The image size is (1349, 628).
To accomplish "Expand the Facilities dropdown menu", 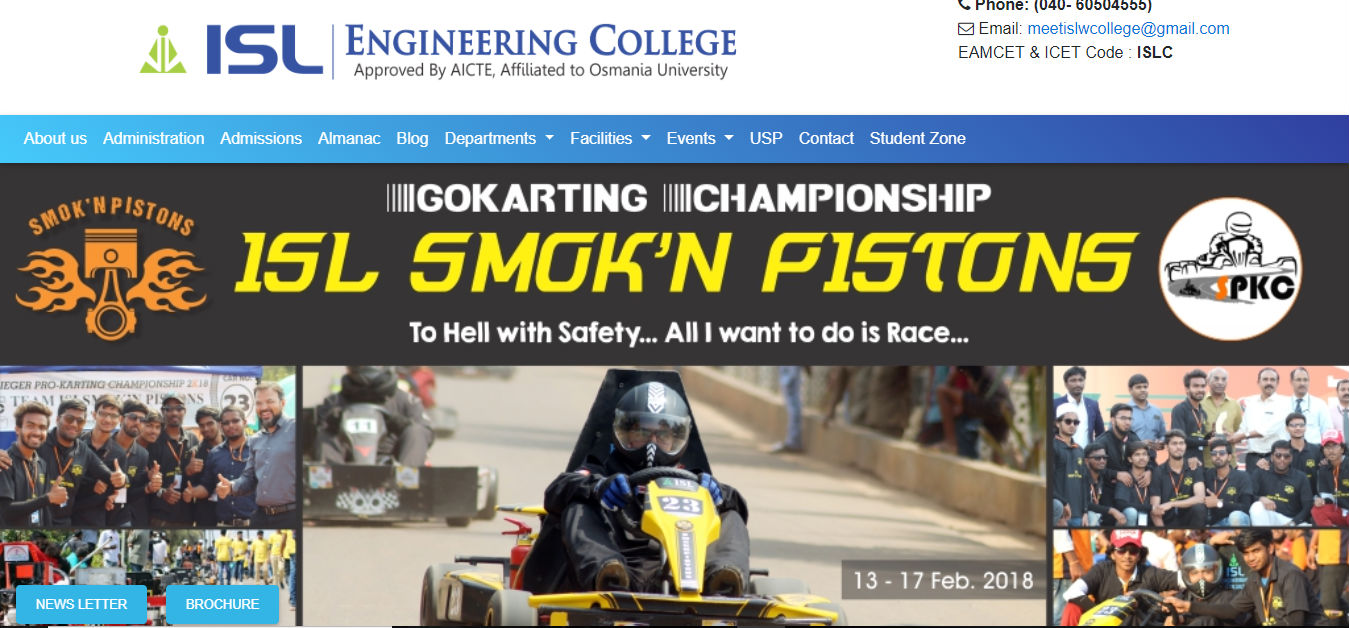I will (610, 139).
